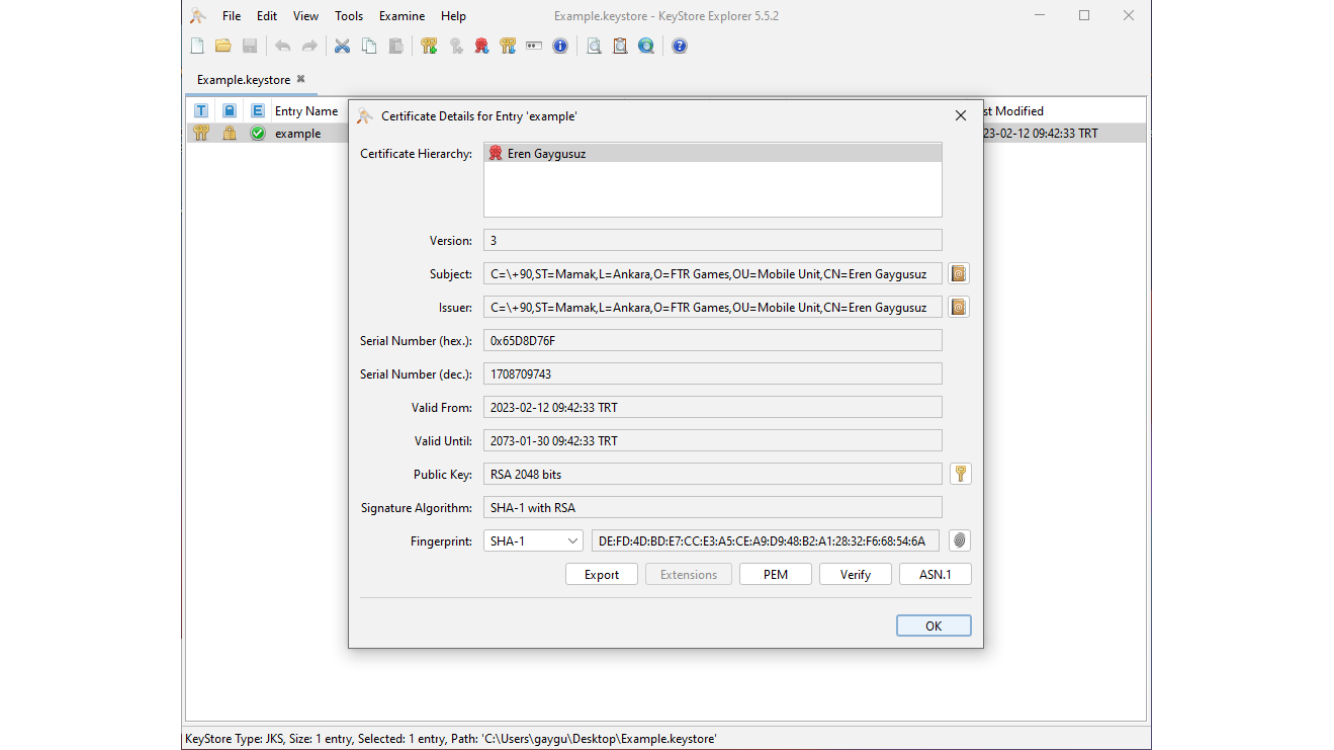Click the Export button
This screenshot has width=1334, height=750.
[602, 575]
